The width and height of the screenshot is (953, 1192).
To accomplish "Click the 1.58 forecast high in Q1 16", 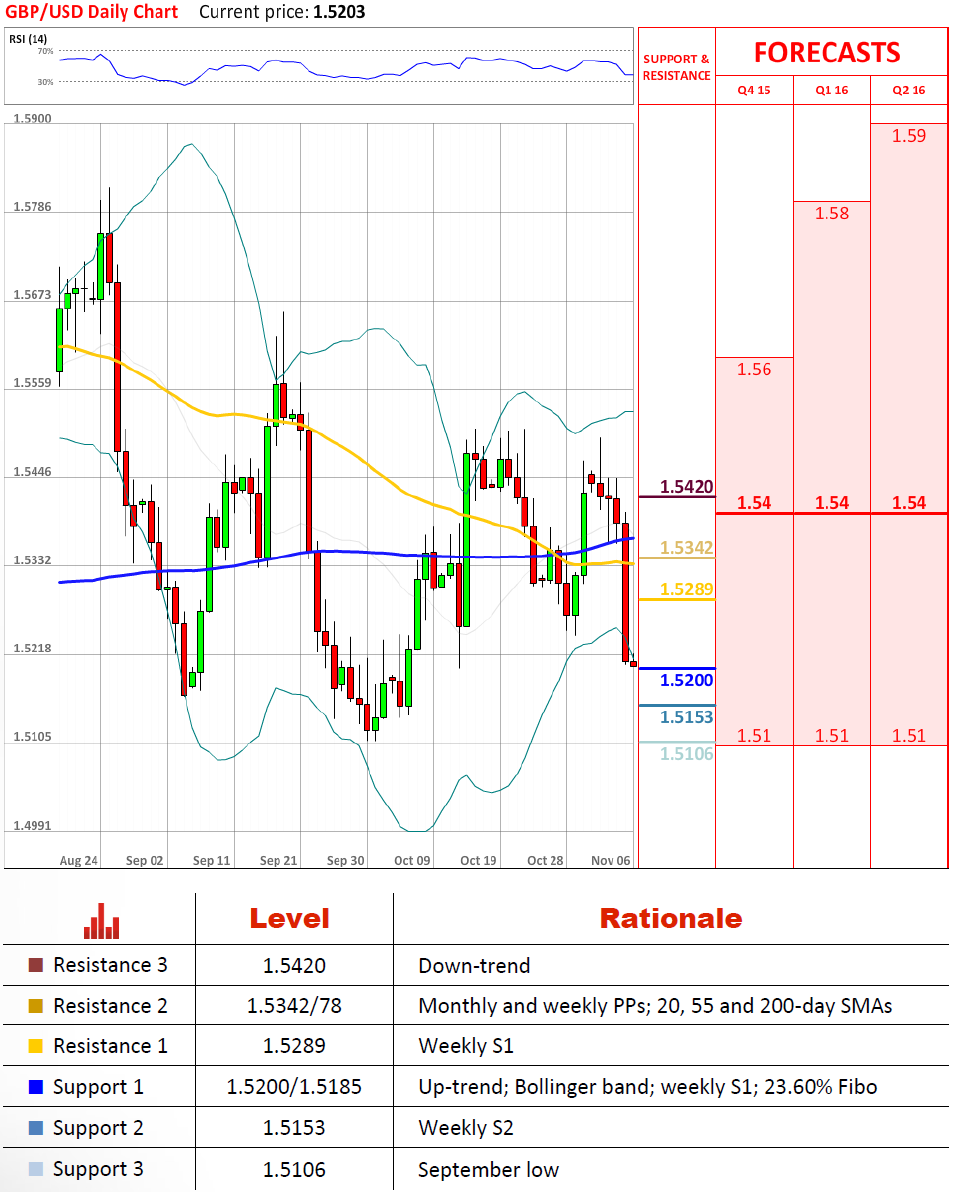I will click(x=831, y=214).
